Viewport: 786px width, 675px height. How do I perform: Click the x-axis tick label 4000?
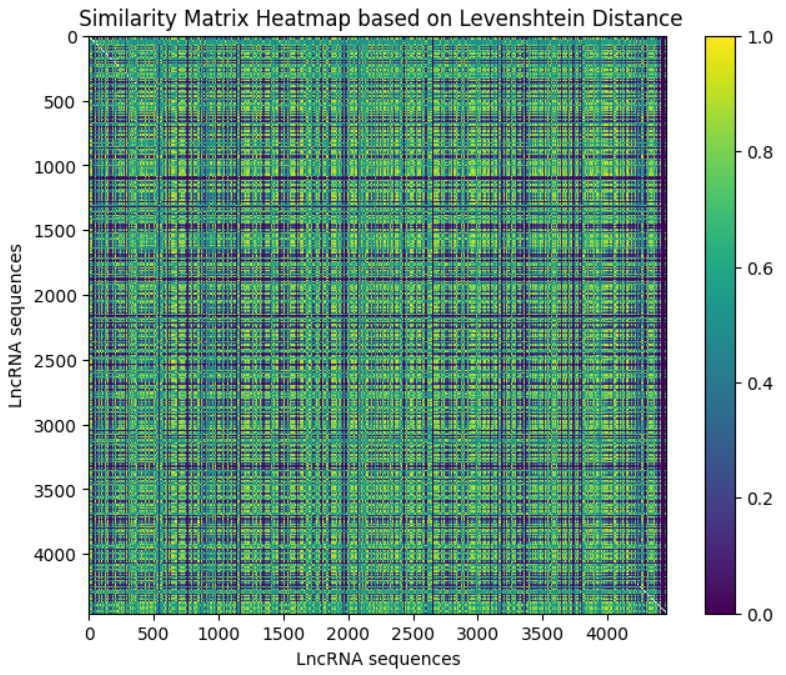(x=607, y=634)
